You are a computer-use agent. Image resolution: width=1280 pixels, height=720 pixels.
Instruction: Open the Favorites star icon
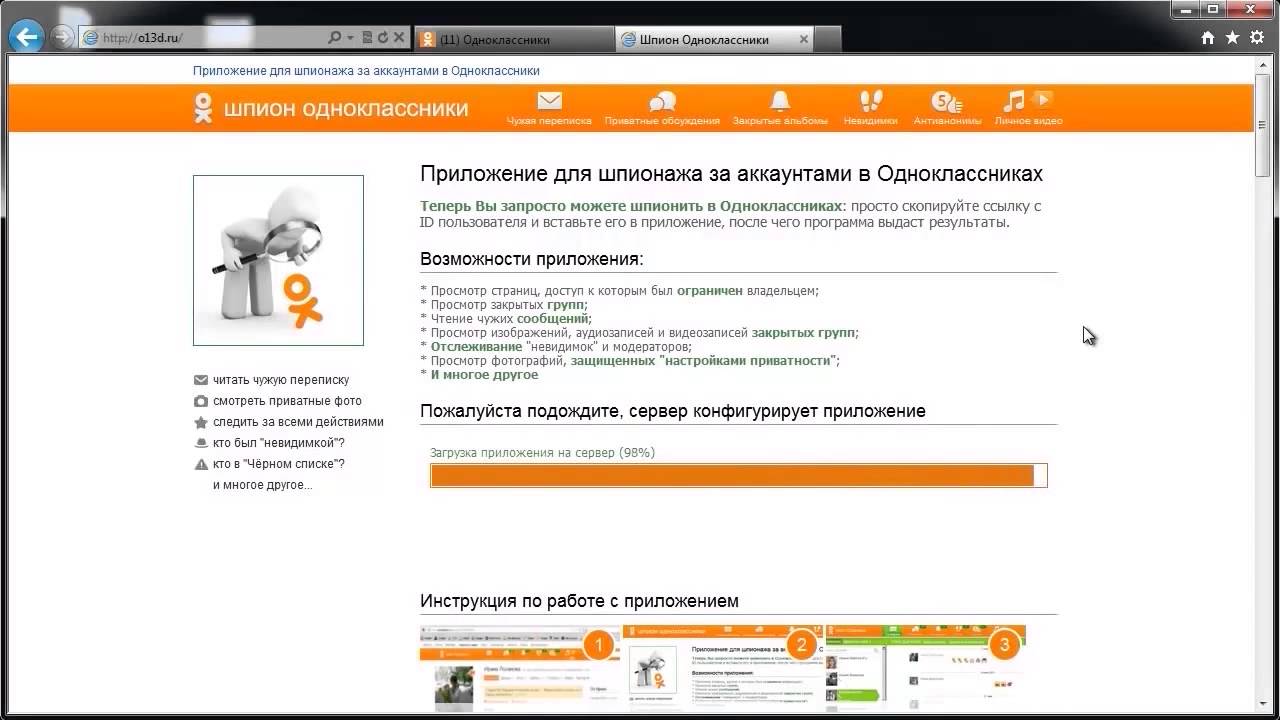1232,38
